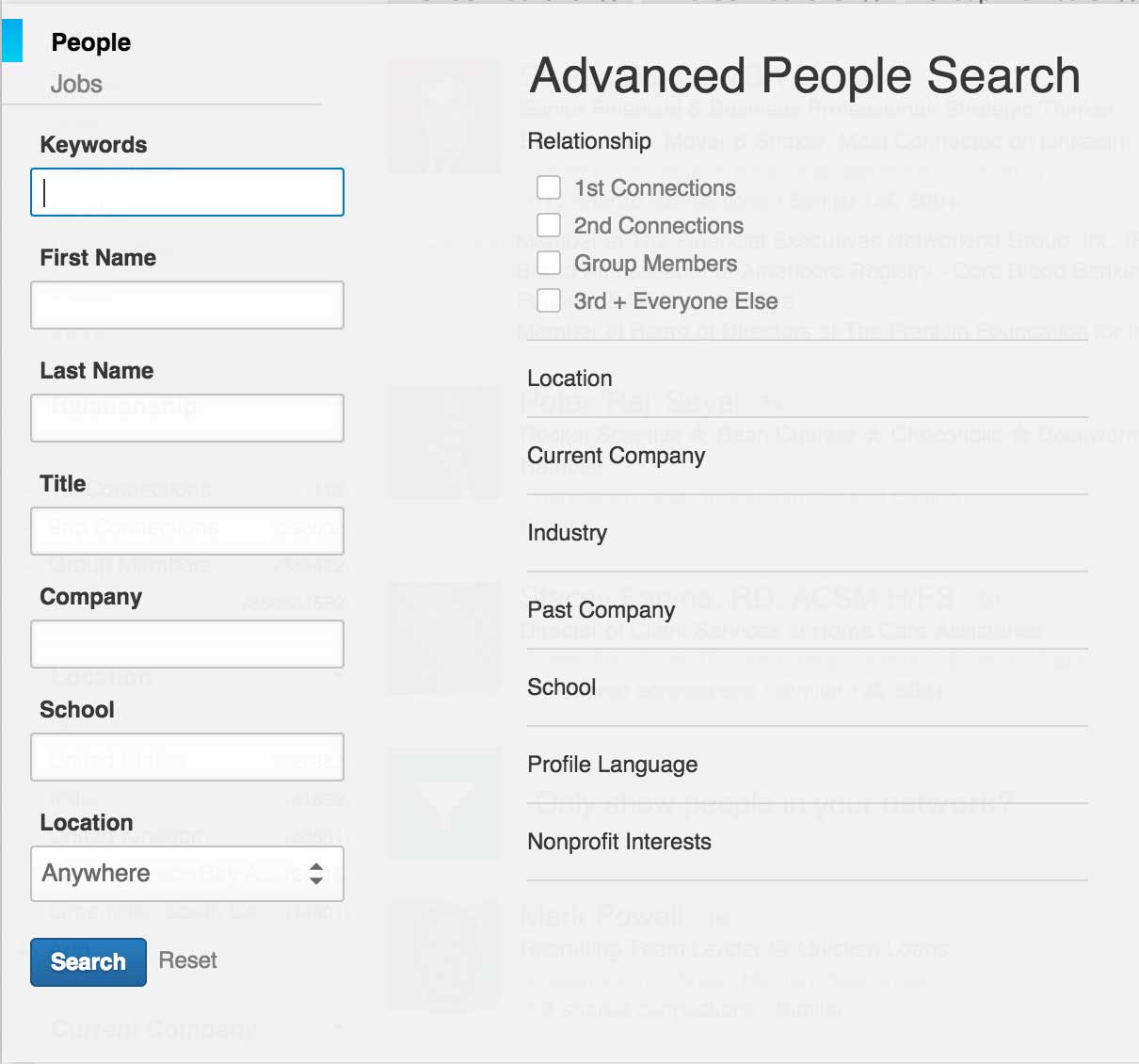The image size is (1139, 1064).
Task: Expand the Nonprofit Interests filter
Action: (618, 842)
